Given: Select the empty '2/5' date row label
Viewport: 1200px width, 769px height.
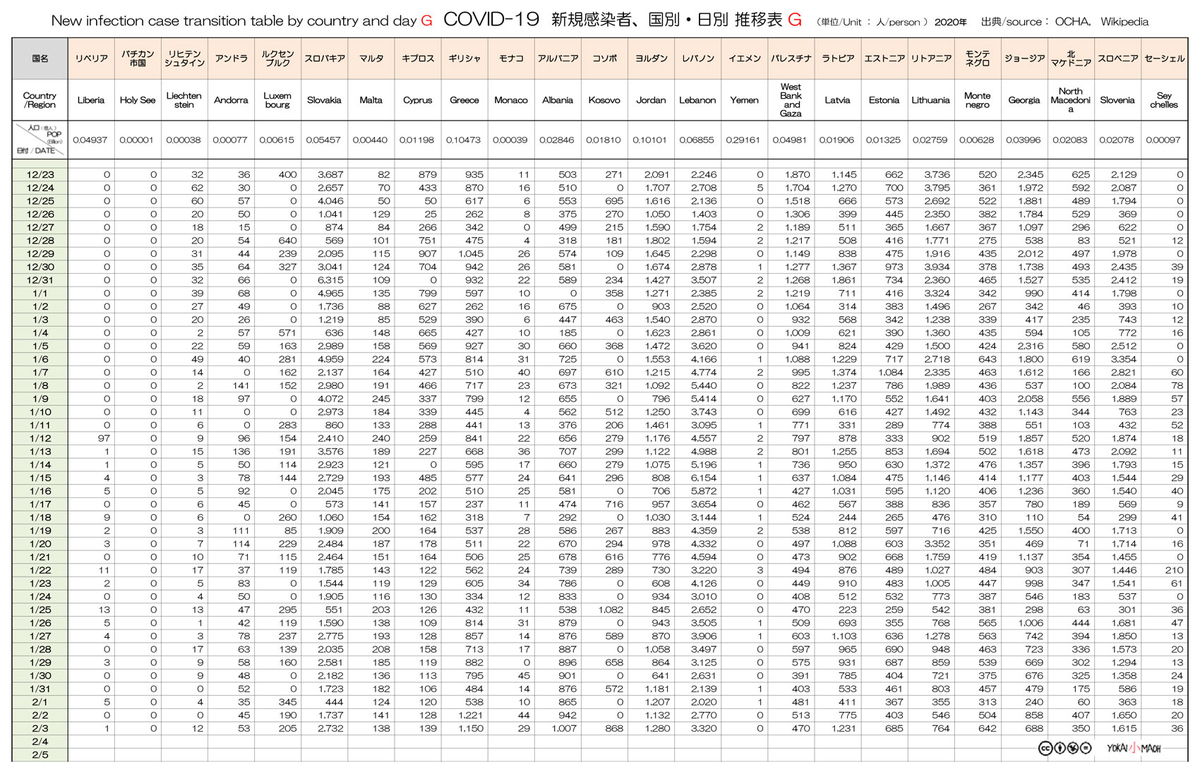Looking at the screenshot, I should pos(39,755).
